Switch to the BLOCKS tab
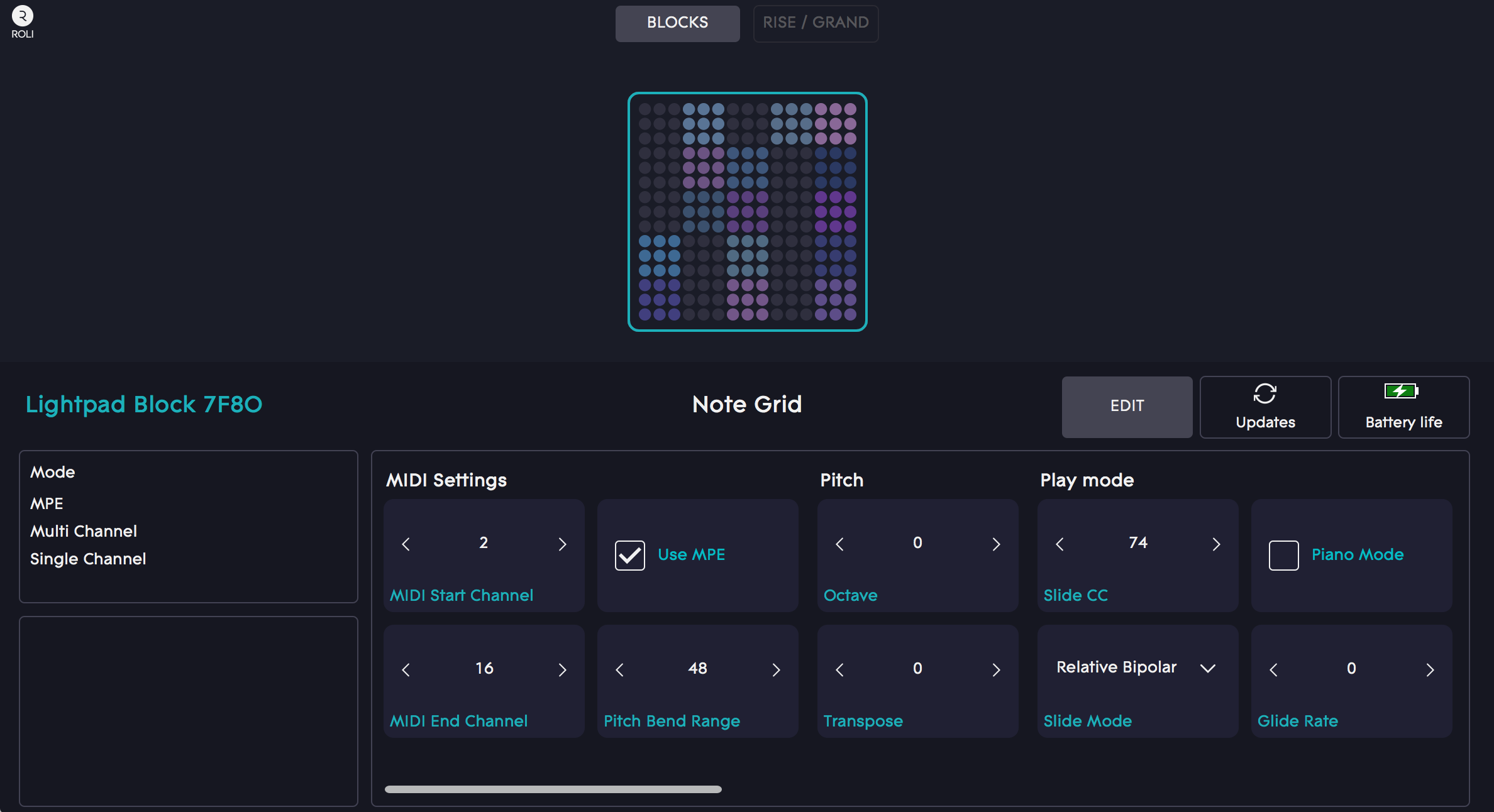This screenshot has width=1494, height=812. pyautogui.click(x=677, y=23)
